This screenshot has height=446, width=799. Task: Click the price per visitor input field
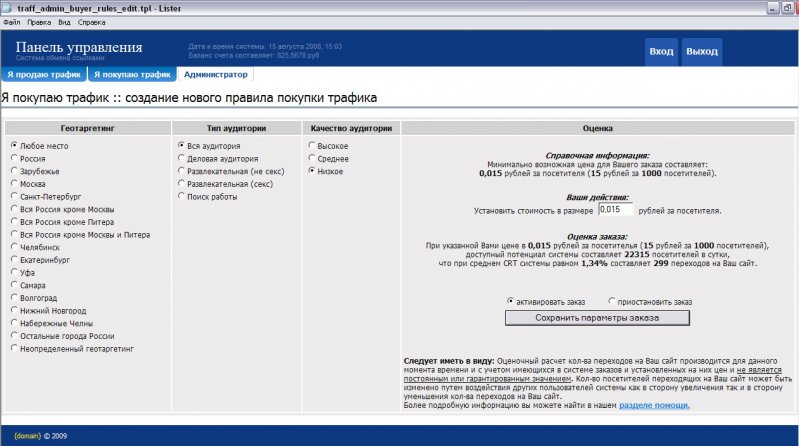pos(615,211)
